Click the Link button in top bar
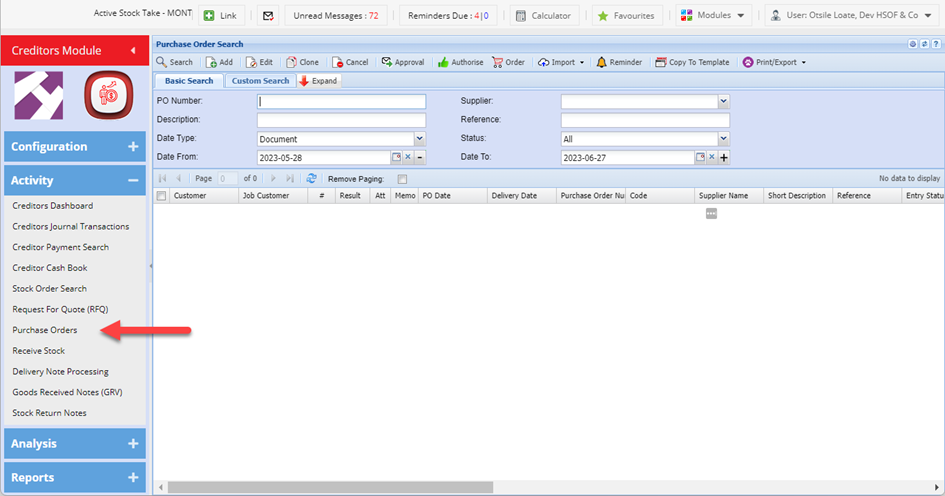Viewport: 945px width, 496px height. [x=221, y=16]
